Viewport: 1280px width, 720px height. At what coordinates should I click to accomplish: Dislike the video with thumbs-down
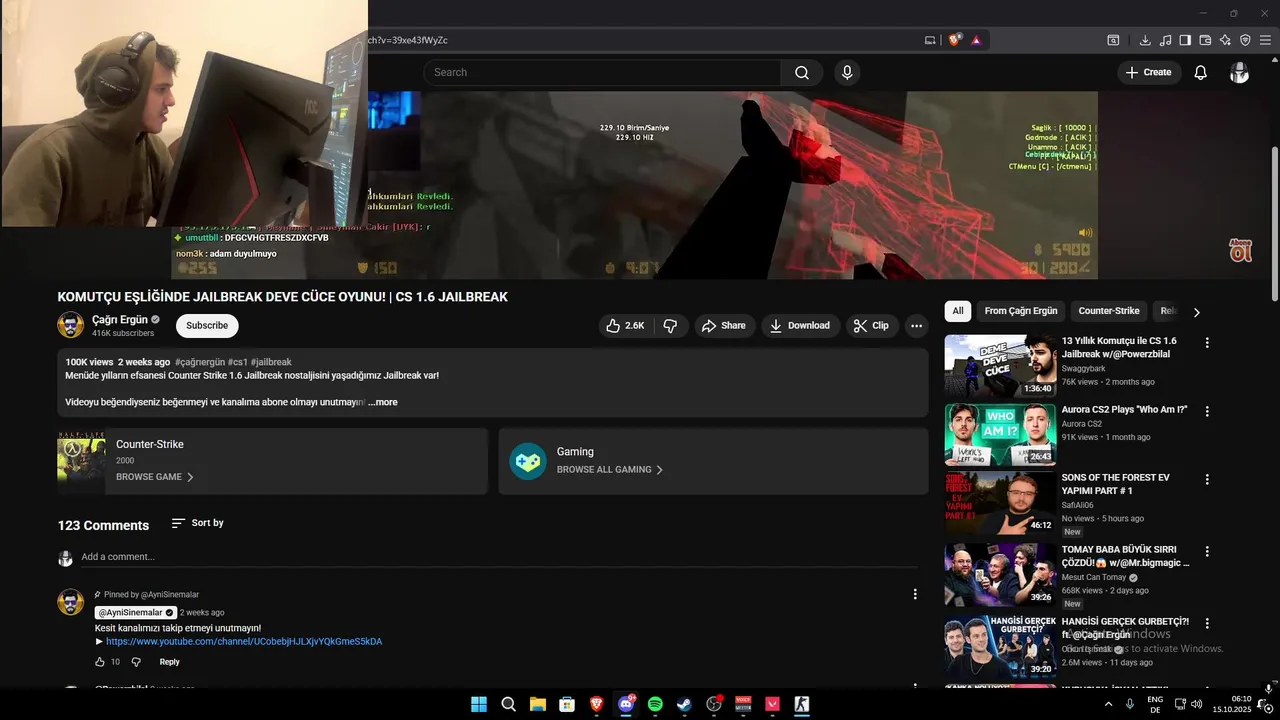coord(670,325)
